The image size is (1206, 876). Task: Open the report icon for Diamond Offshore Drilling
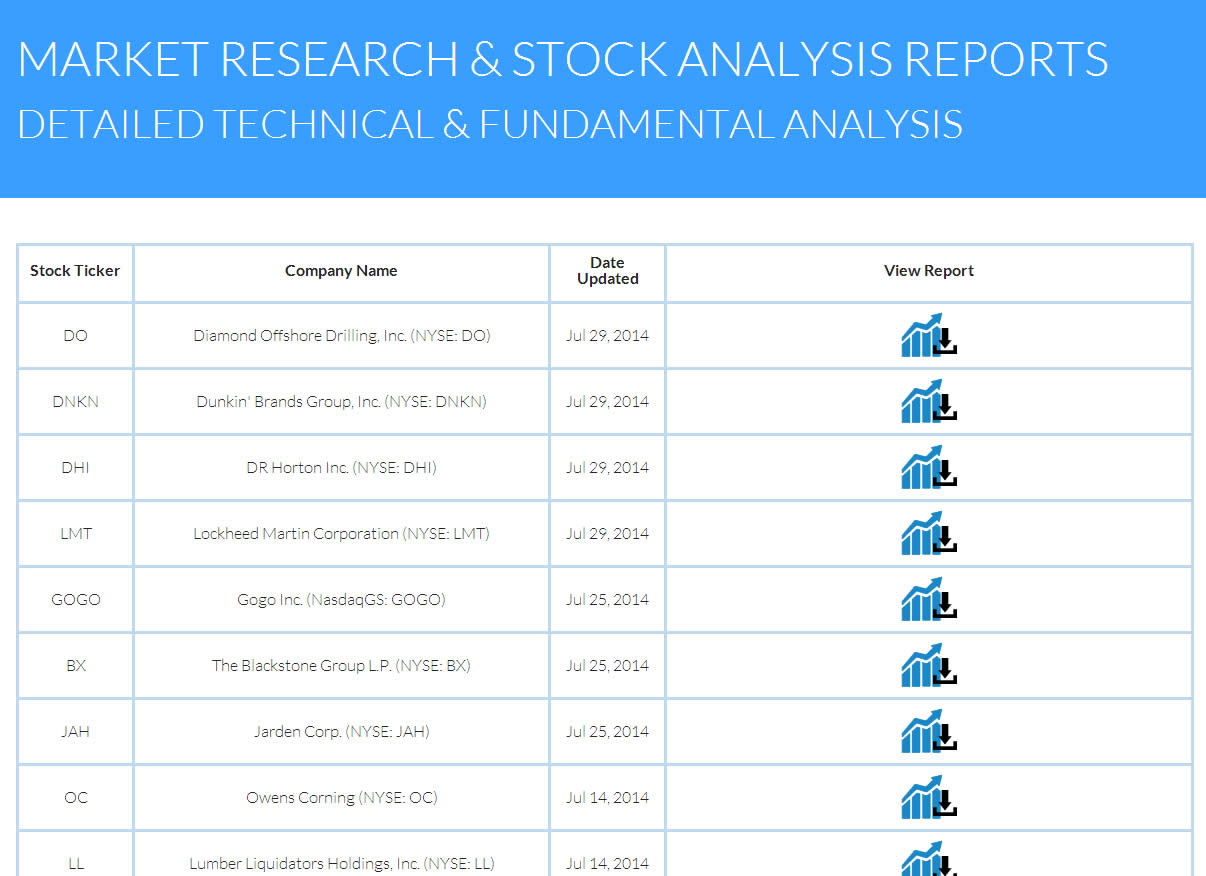coord(929,335)
